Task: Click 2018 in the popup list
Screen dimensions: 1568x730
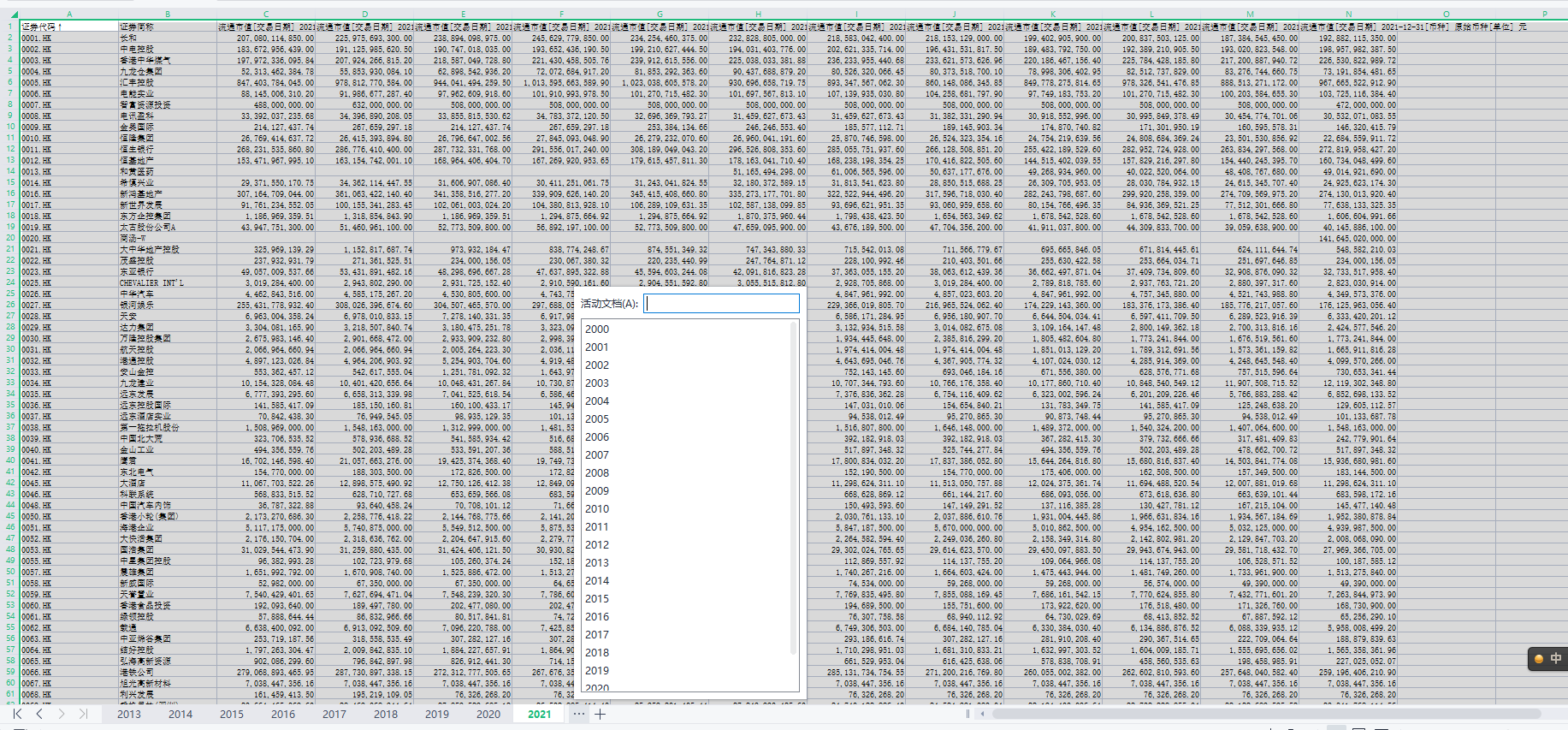Action: click(597, 653)
